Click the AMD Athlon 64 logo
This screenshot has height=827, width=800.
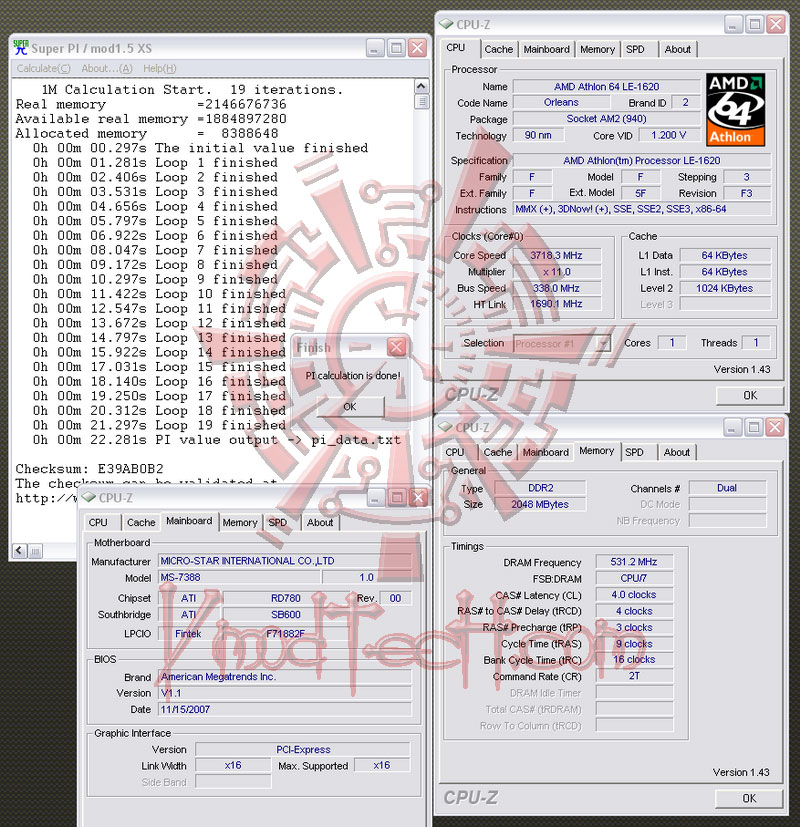(735, 109)
